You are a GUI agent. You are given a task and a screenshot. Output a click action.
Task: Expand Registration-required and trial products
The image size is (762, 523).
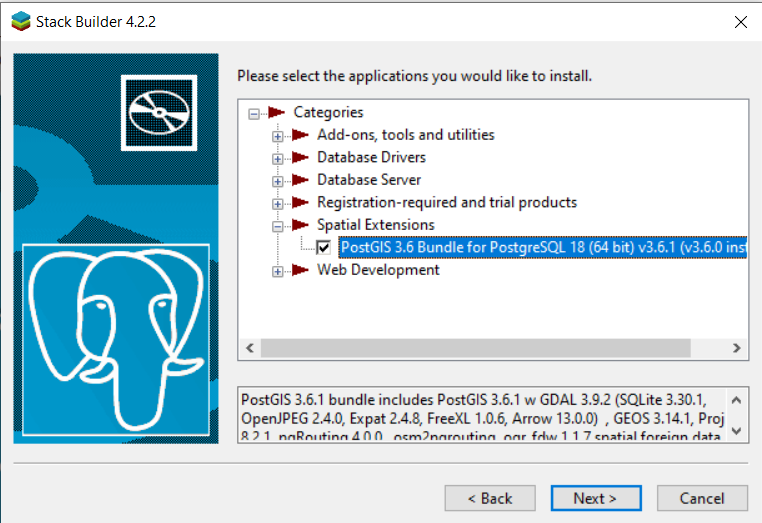[277, 204]
